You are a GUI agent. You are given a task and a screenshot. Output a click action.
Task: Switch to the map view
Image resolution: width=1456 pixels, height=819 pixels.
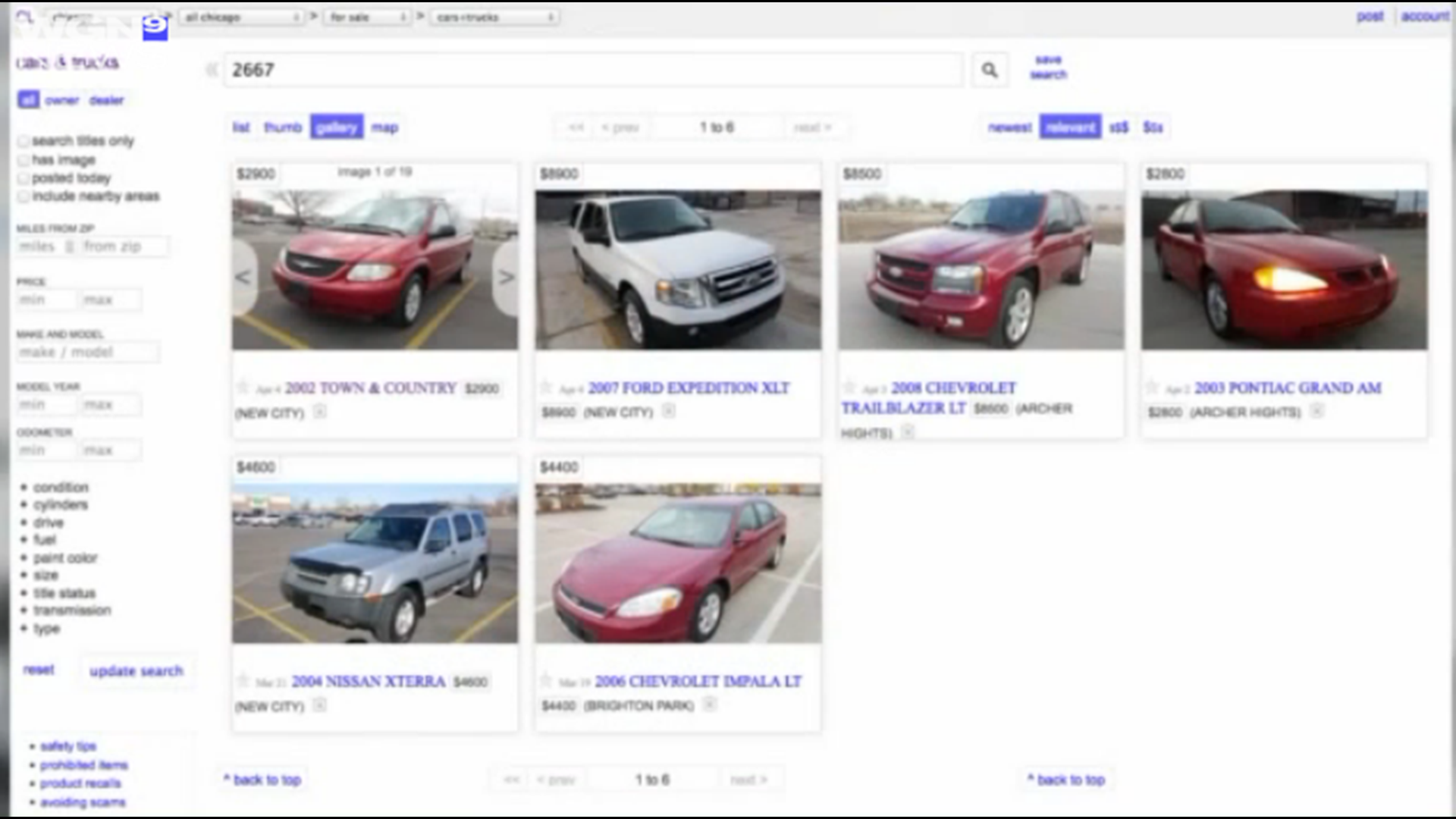pos(385,127)
